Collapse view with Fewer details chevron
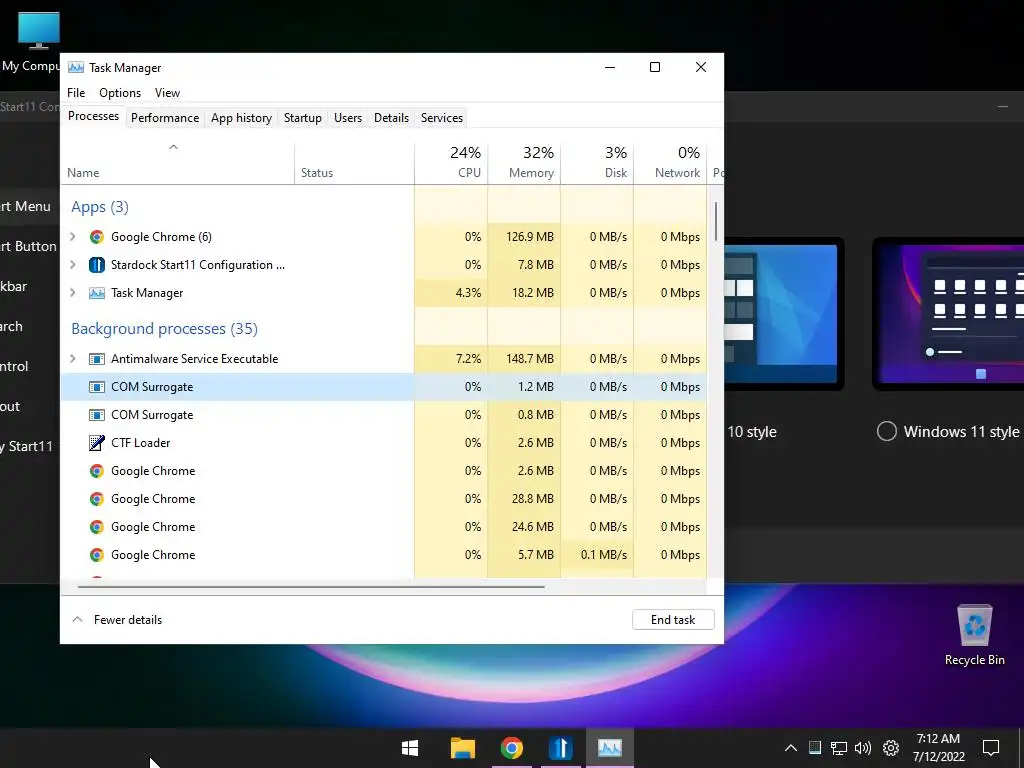Viewport: 1024px width, 768px height. [x=77, y=619]
